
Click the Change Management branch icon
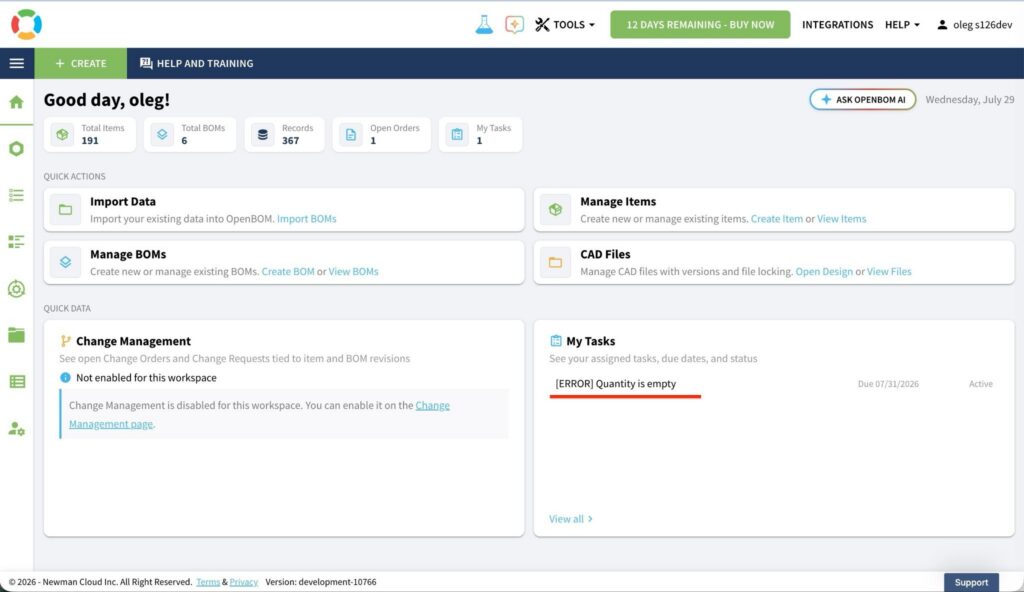(x=65, y=341)
